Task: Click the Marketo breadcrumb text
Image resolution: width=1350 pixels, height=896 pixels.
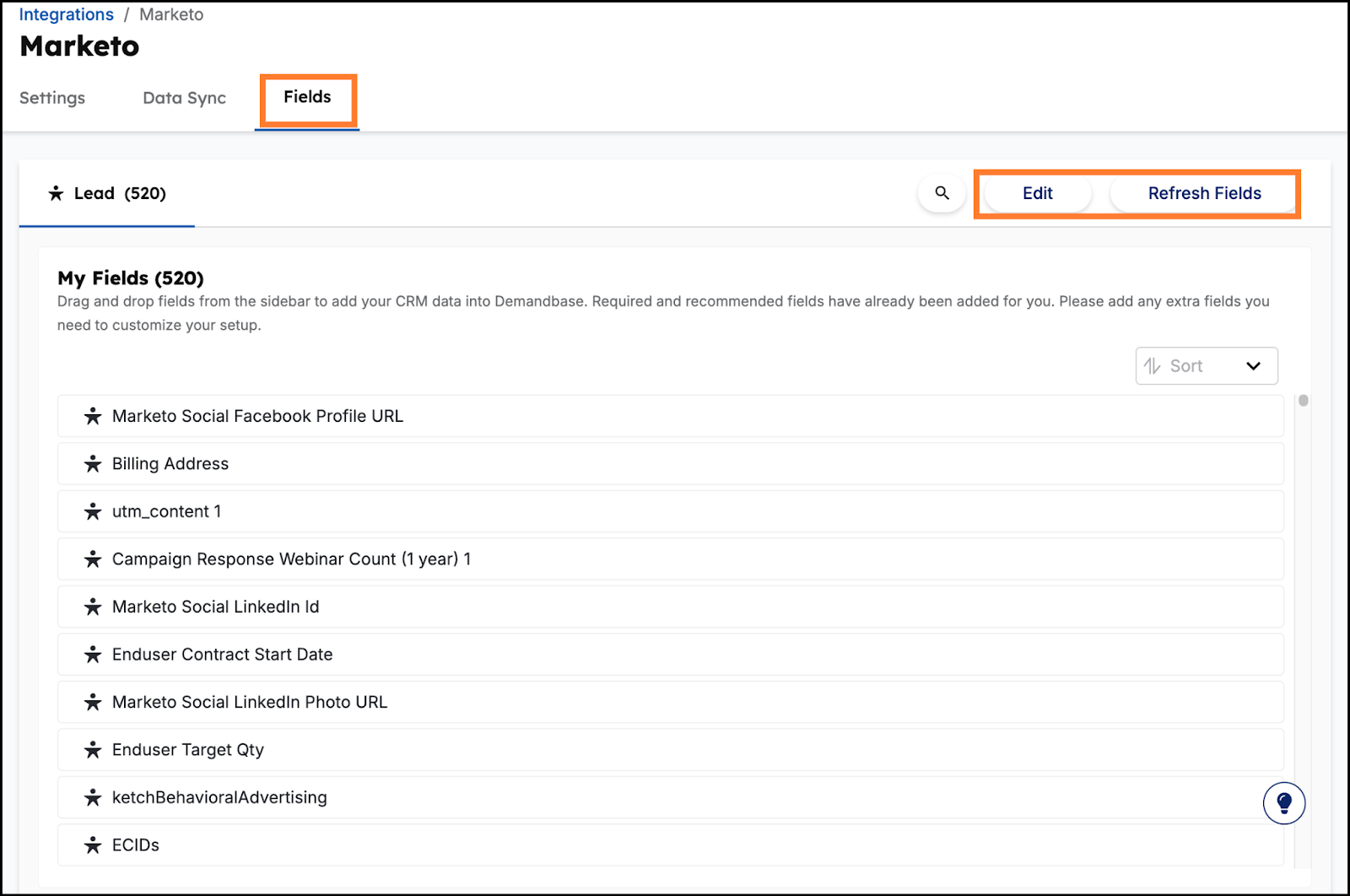Action: tap(171, 14)
